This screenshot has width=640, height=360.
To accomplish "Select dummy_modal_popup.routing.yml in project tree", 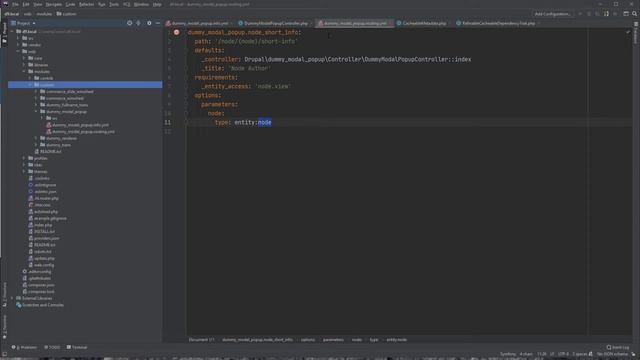I will [83, 131].
